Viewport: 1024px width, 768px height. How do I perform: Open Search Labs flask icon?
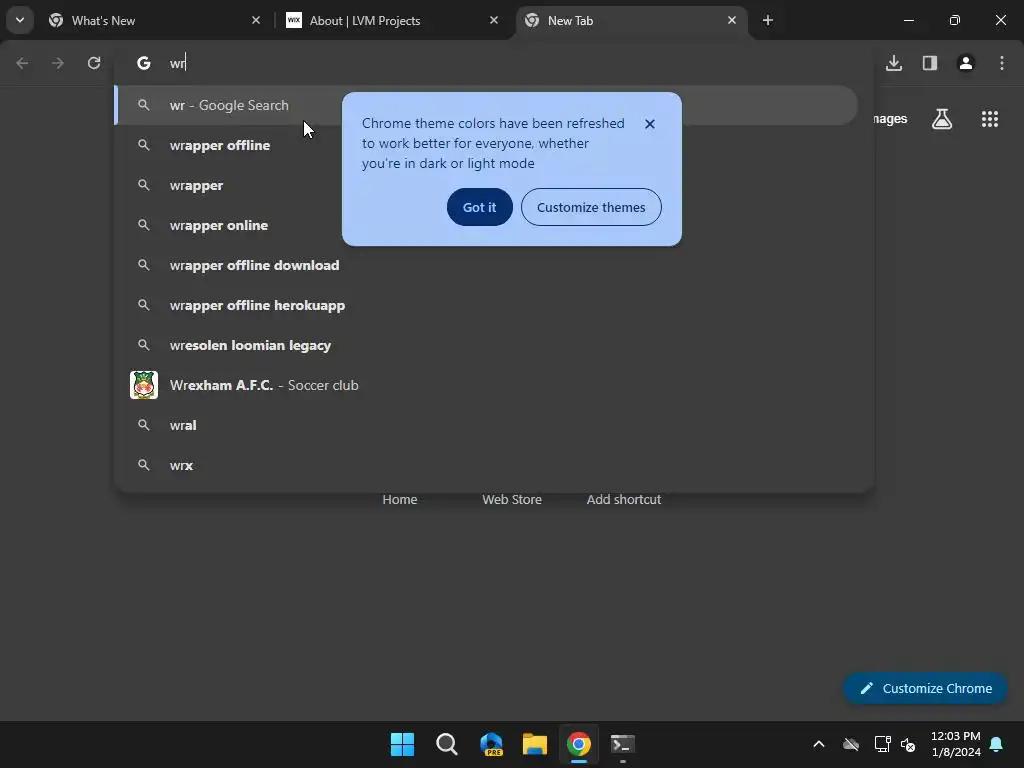(942, 119)
